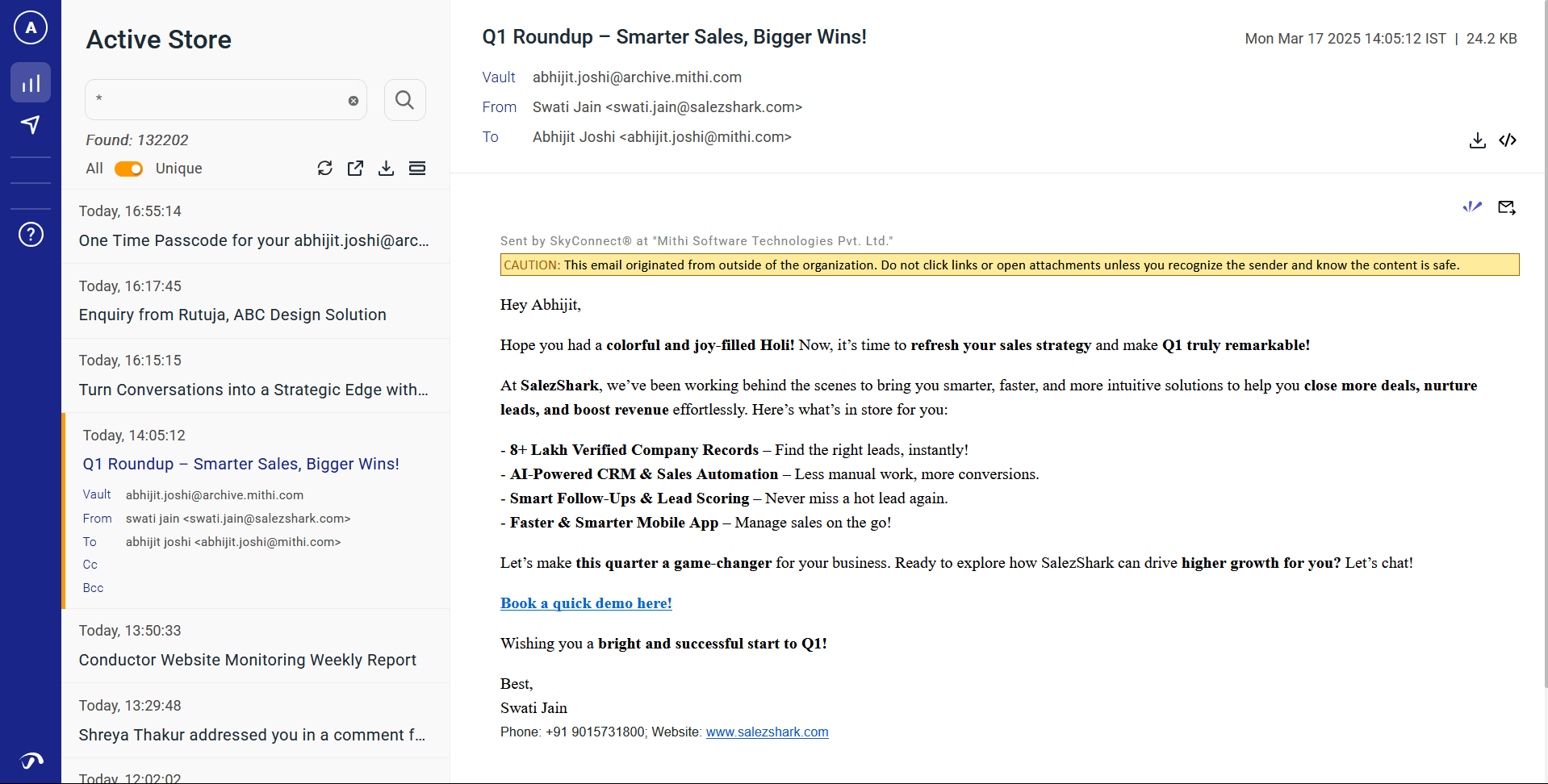This screenshot has height=784, width=1548.
Task: Change the list view density icon
Action: pos(417,168)
